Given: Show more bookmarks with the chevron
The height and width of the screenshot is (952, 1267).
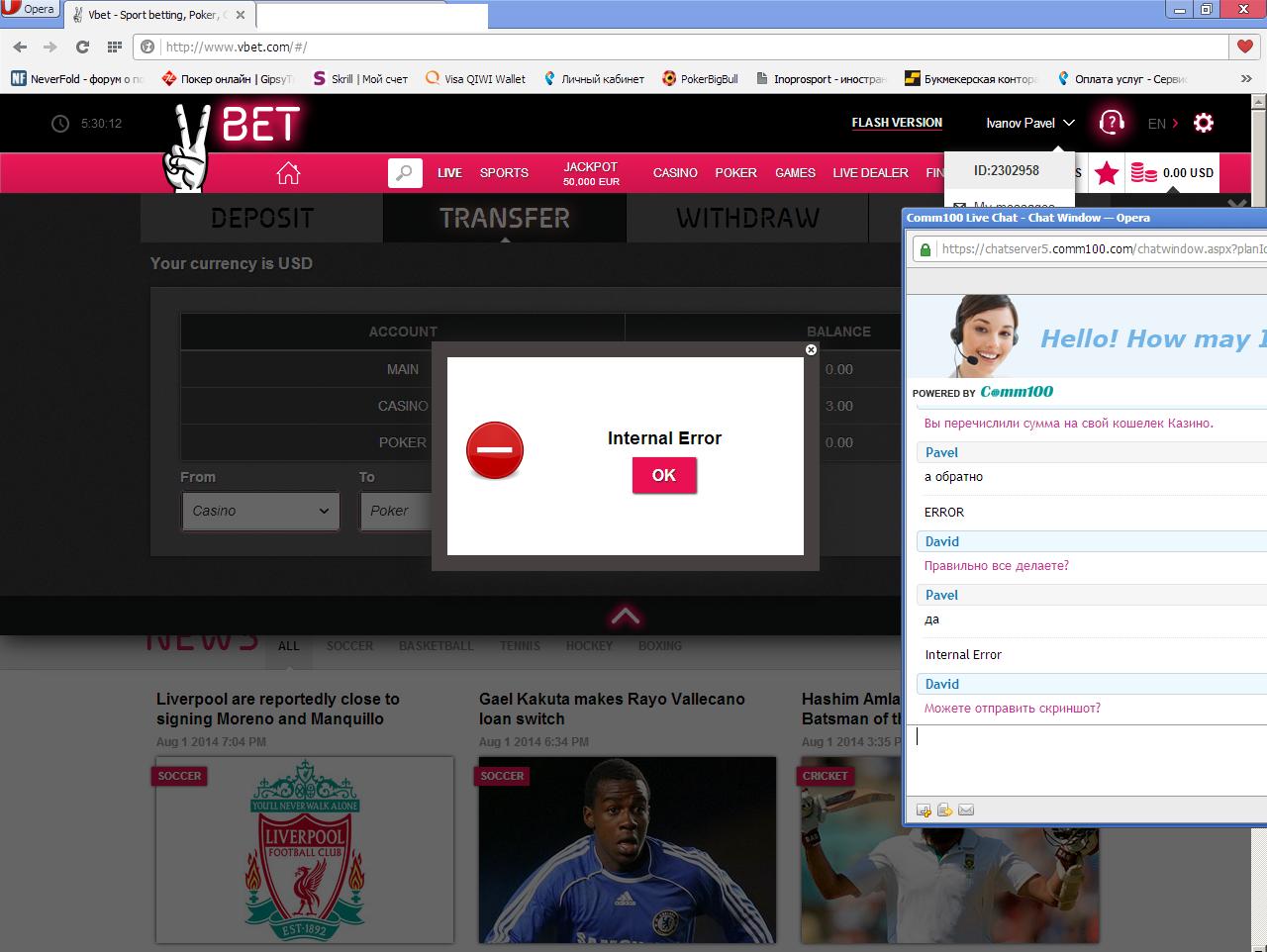Looking at the screenshot, I should 1246,79.
